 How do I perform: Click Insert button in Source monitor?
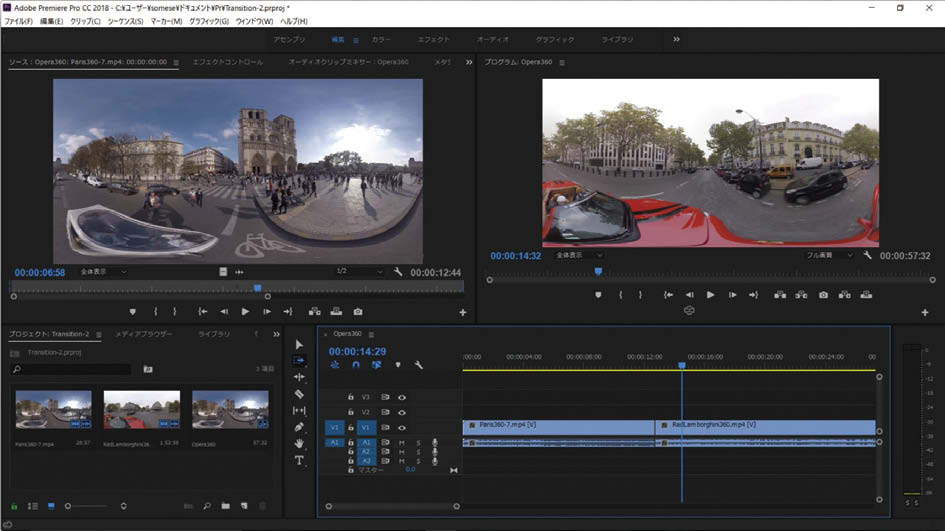[315, 312]
